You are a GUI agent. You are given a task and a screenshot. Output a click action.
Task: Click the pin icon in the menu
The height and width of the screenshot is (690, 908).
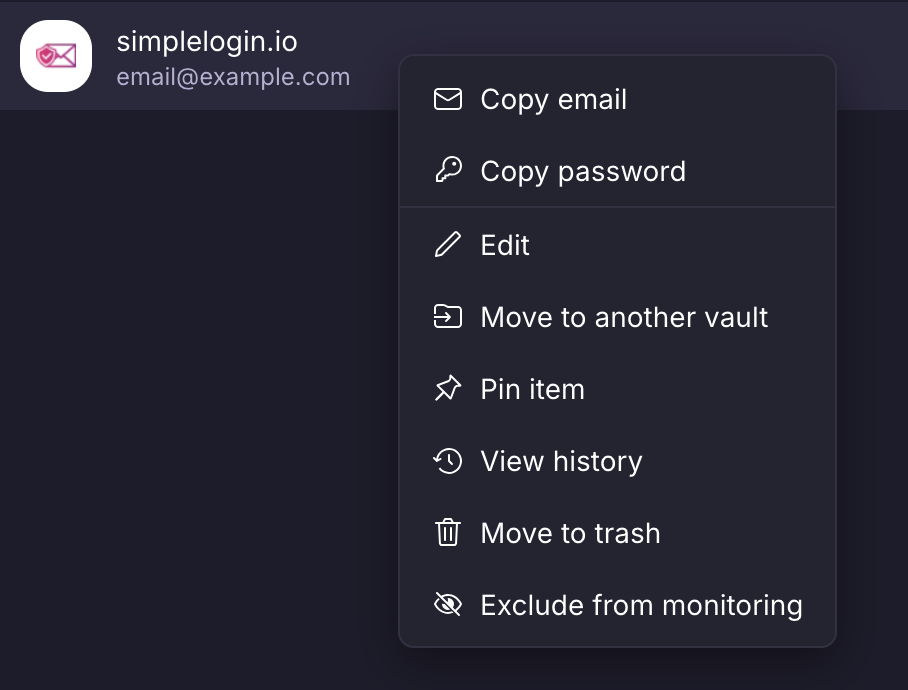tap(448, 389)
